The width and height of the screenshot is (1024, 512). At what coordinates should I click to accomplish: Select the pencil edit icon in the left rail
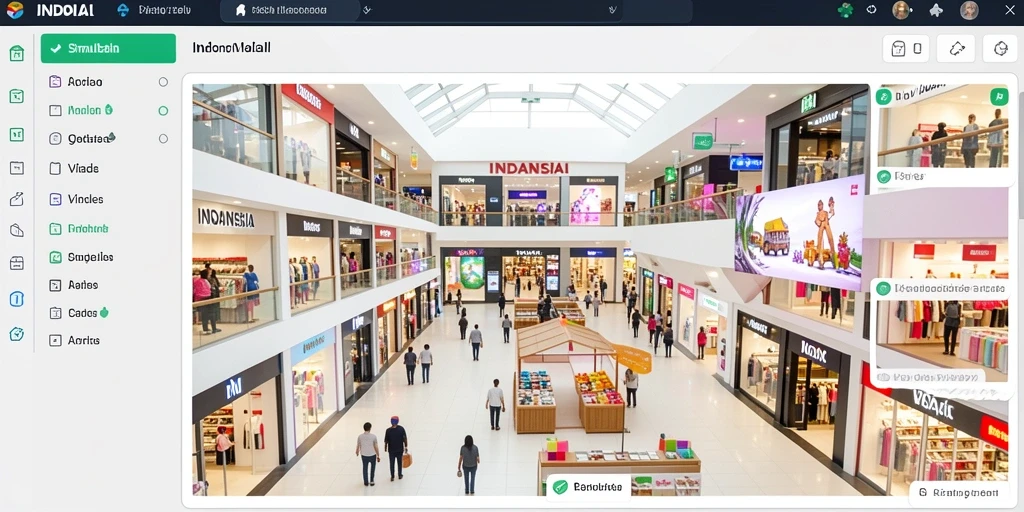coord(17,200)
